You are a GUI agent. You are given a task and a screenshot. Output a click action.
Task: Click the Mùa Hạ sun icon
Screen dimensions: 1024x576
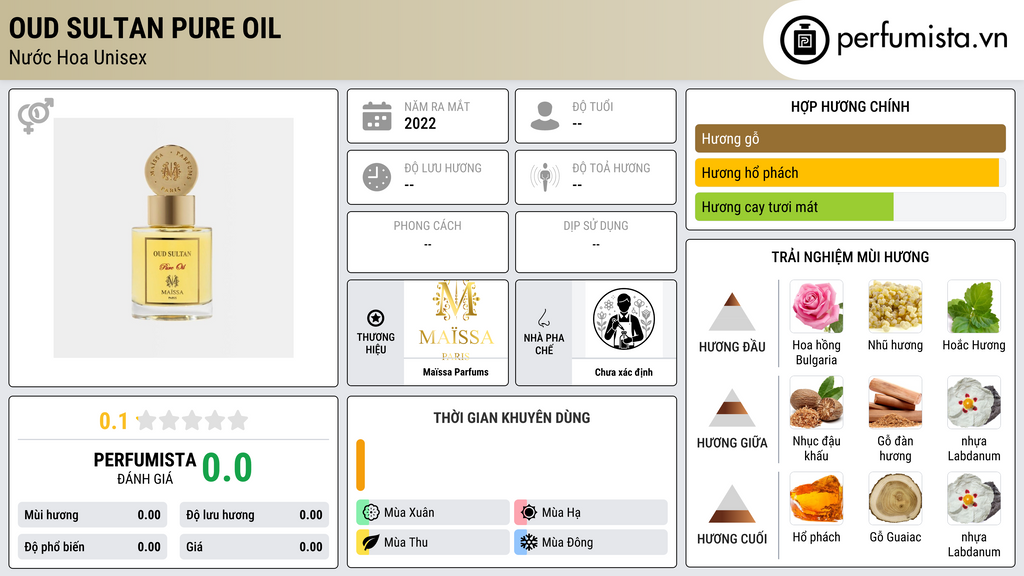529,513
